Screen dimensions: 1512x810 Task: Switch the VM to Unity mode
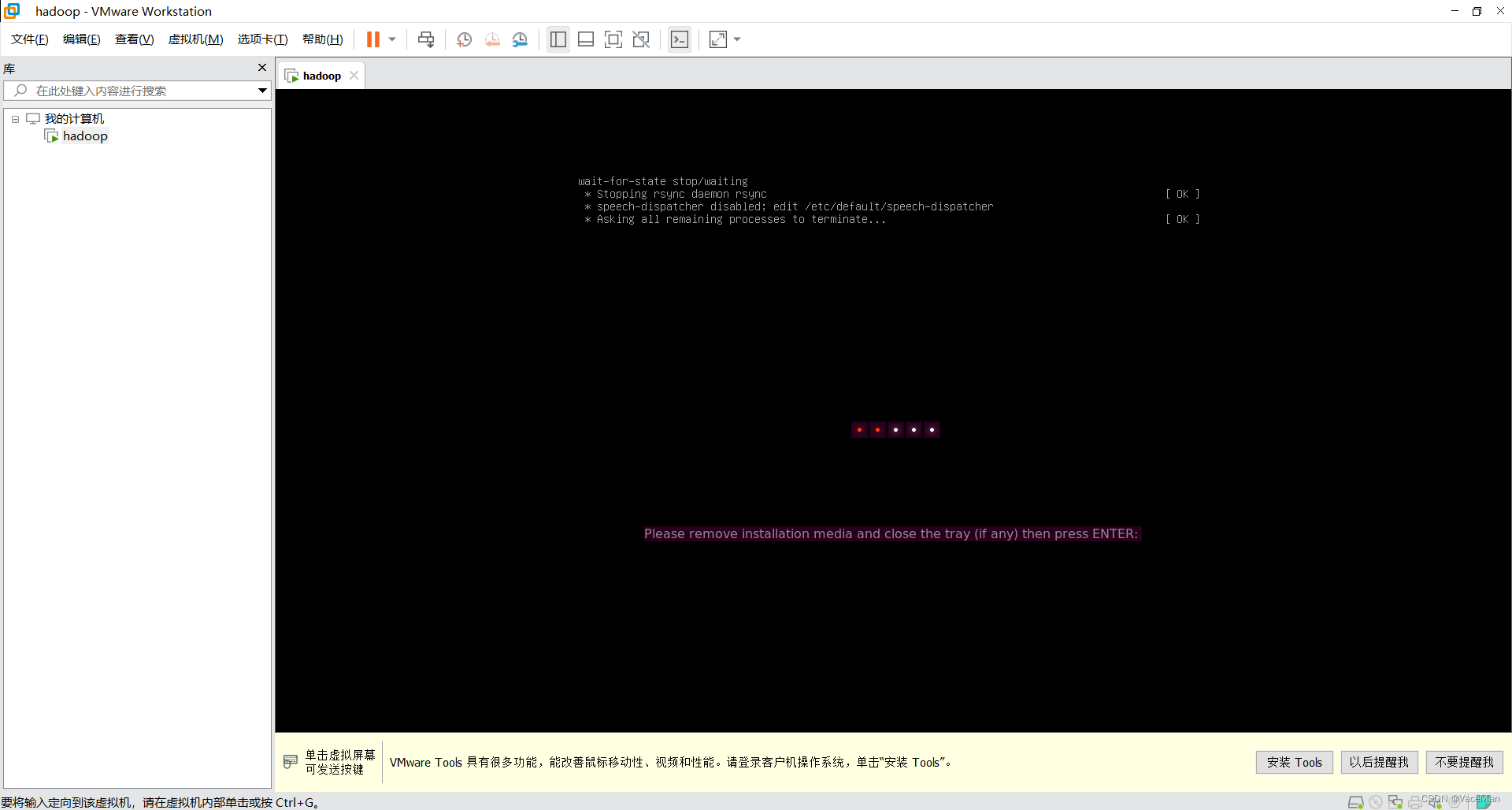[x=641, y=39]
